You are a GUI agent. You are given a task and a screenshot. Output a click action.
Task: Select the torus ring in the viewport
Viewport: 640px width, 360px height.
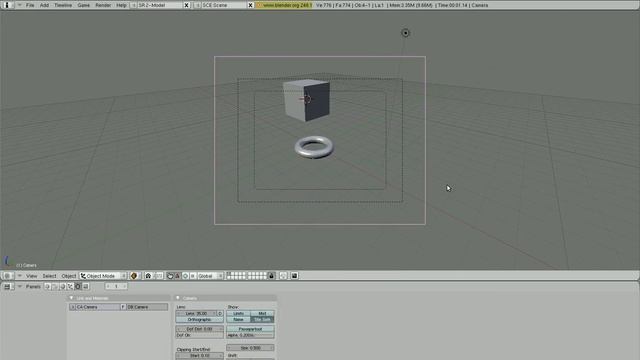coord(314,147)
